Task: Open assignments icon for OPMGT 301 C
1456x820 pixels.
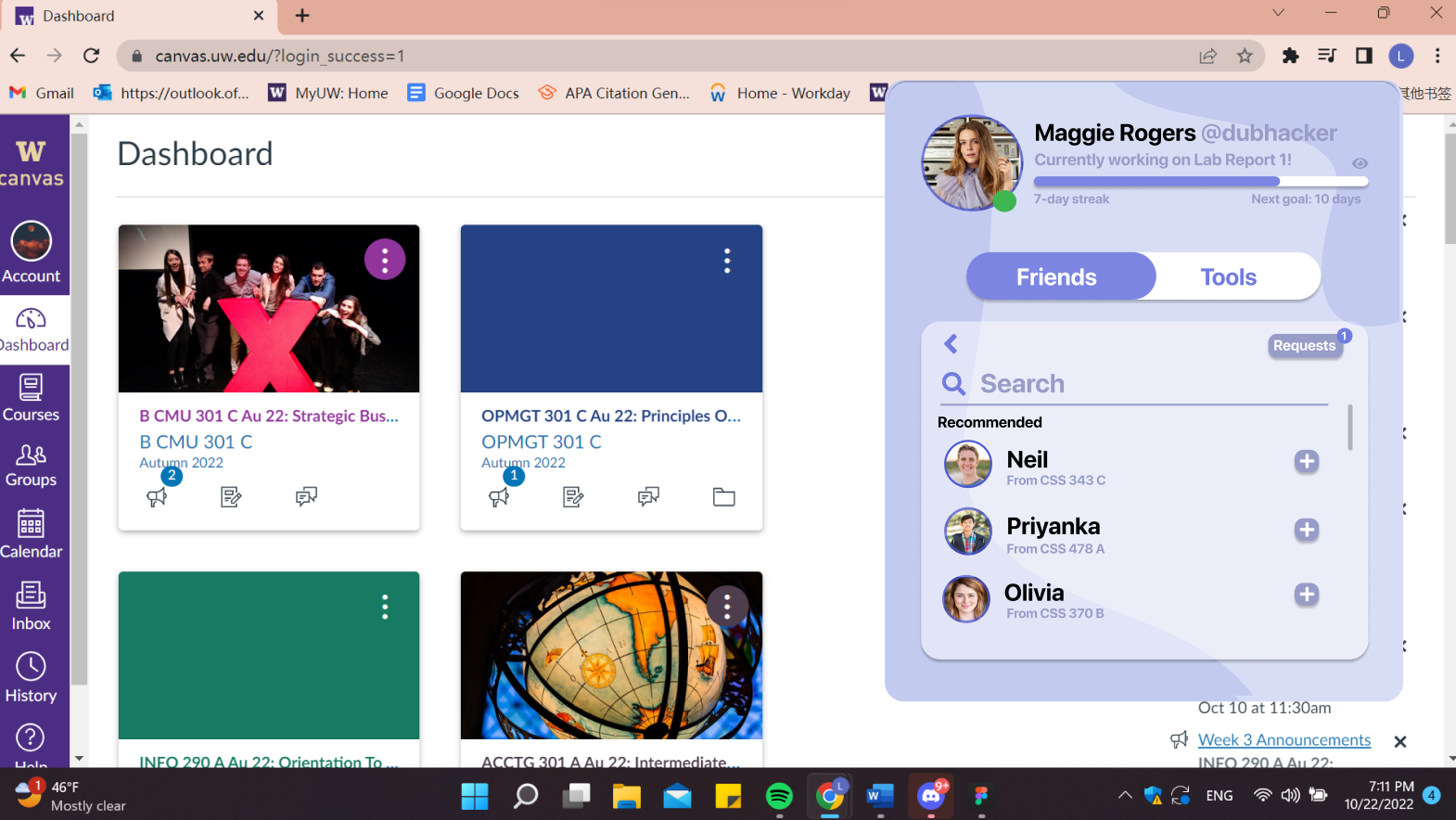Action: (x=573, y=497)
